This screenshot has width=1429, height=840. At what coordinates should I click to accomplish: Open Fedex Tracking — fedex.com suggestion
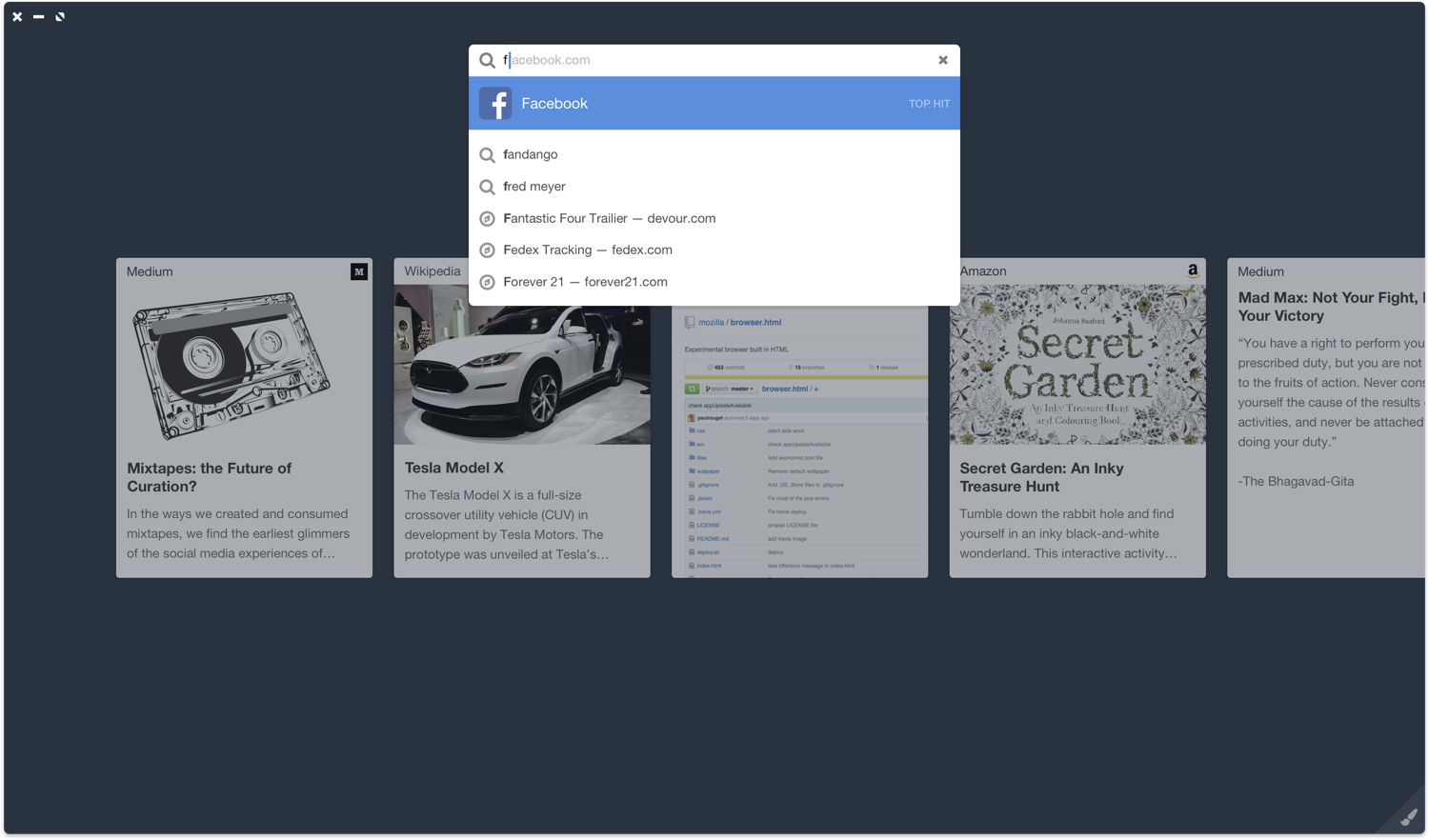(x=714, y=250)
